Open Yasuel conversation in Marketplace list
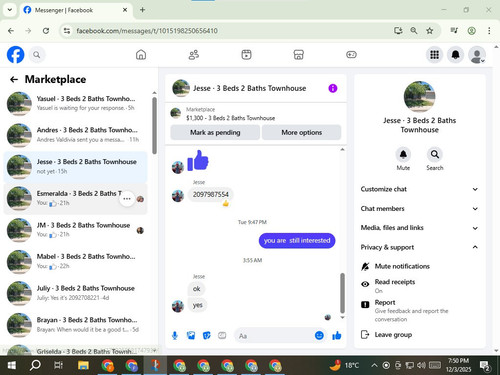 point(75,103)
